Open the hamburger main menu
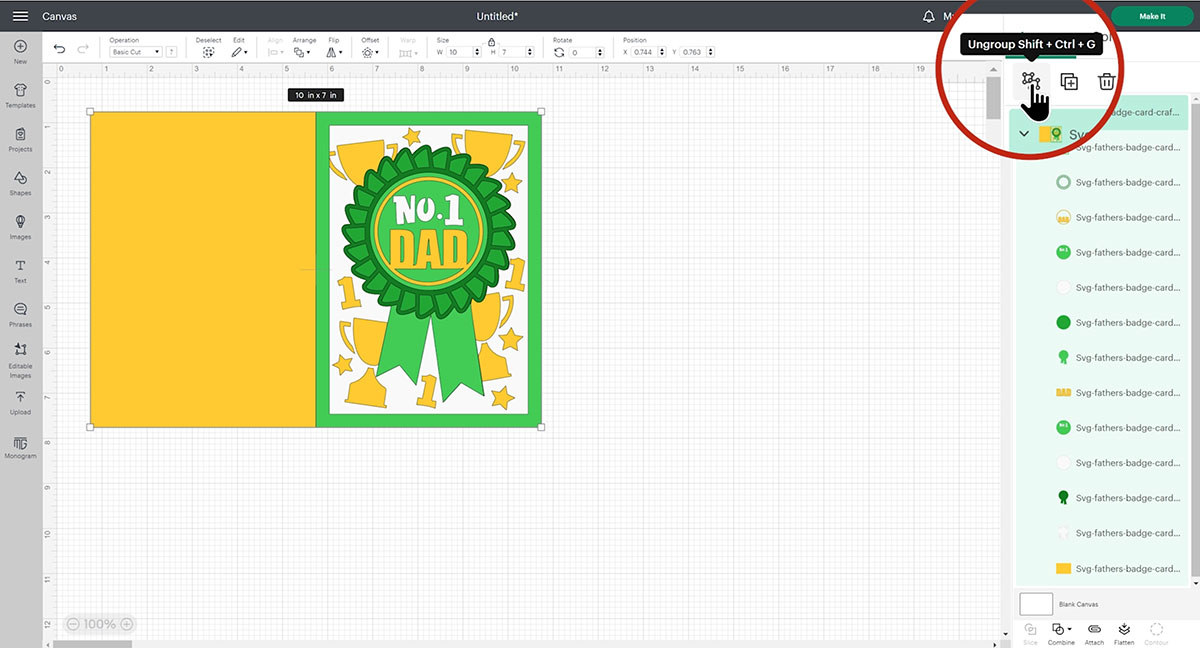The height and width of the screenshot is (648, 1200). pos(20,17)
